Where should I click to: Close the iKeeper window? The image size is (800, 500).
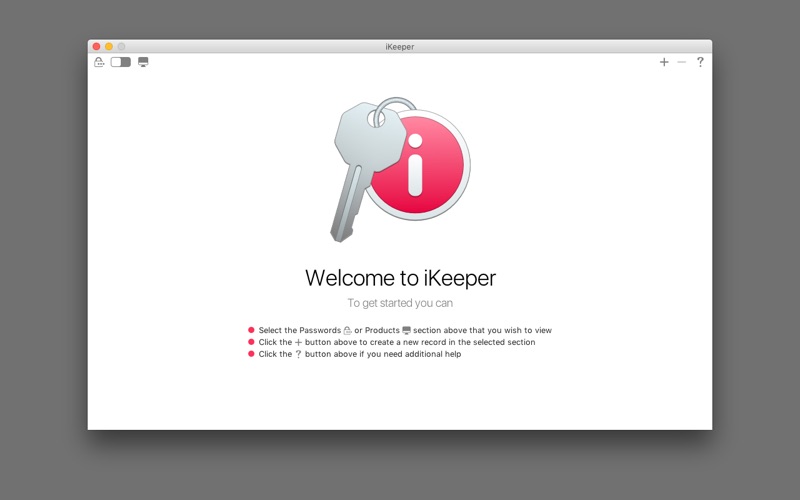(x=96, y=46)
